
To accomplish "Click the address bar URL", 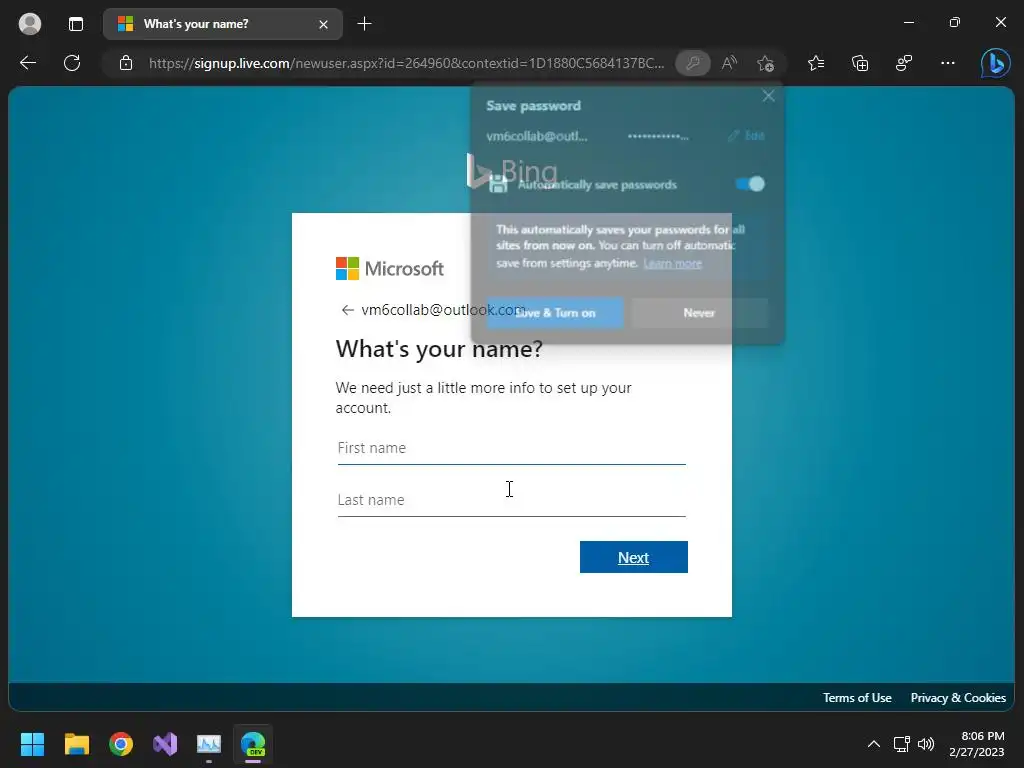I will click(406, 63).
